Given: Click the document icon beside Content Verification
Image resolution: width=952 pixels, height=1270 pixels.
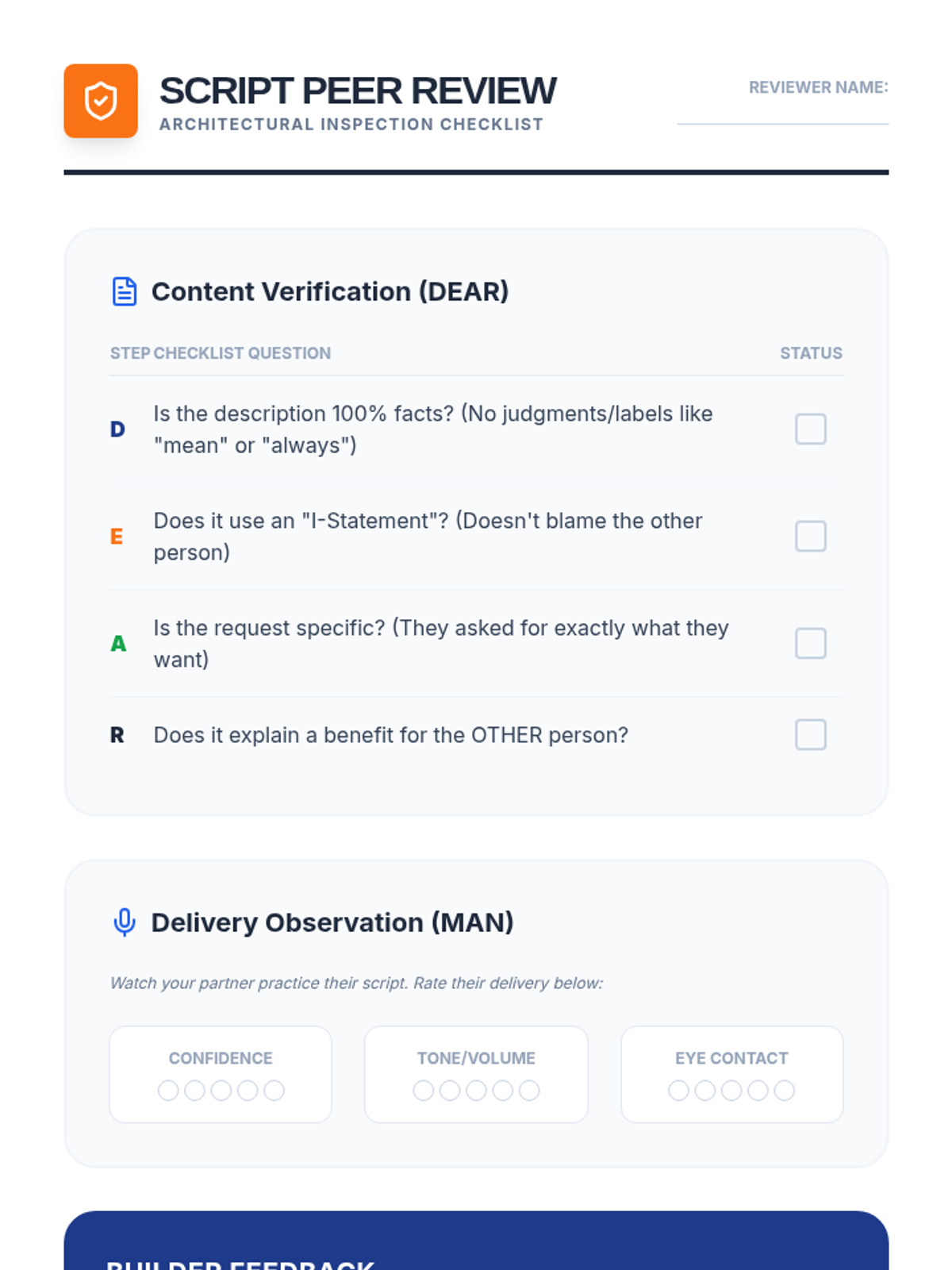Looking at the screenshot, I should pos(125,291).
